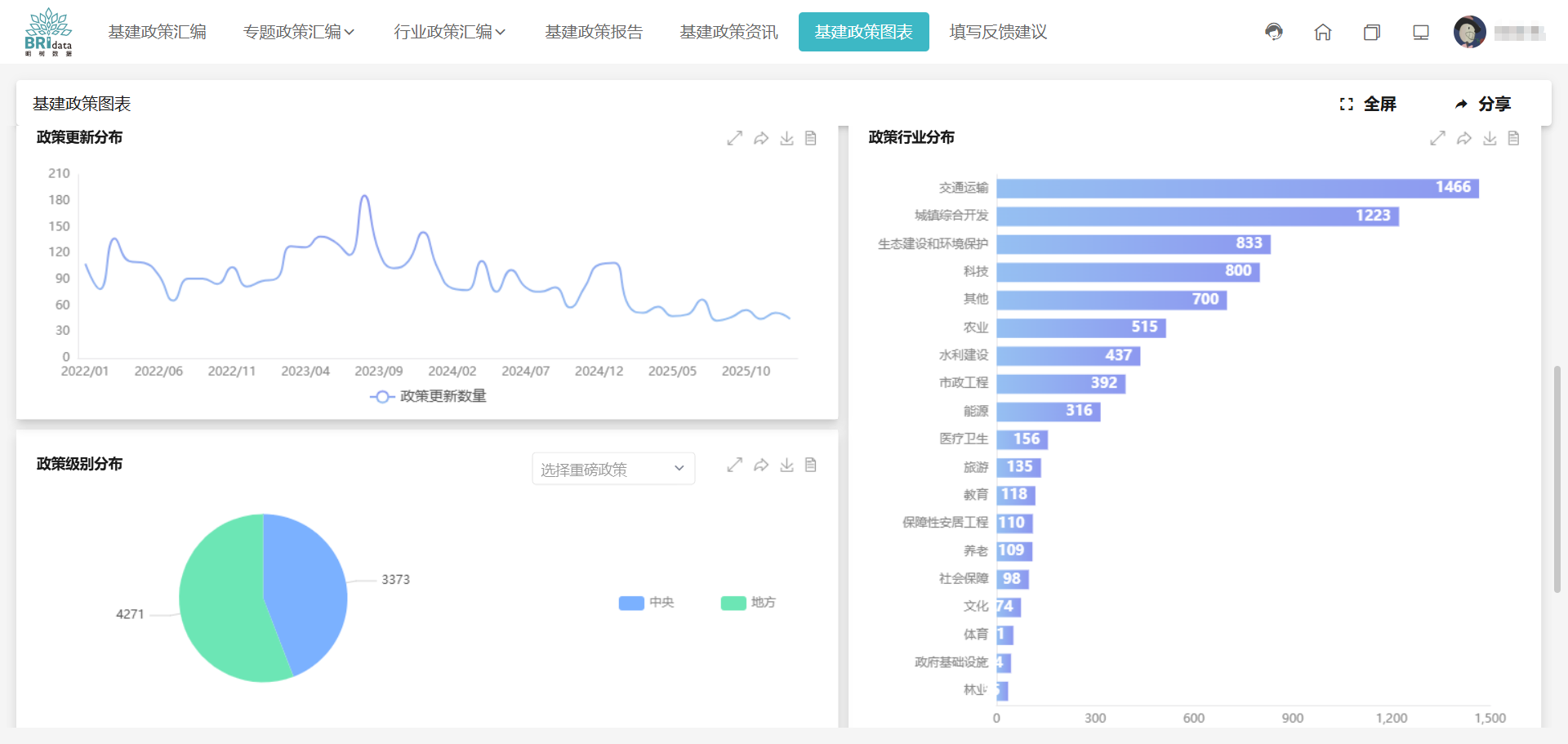This screenshot has height=744, width=1568.
Task: Click 其他 bar showing 700
Action: pyautogui.click(x=1111, y=300)
